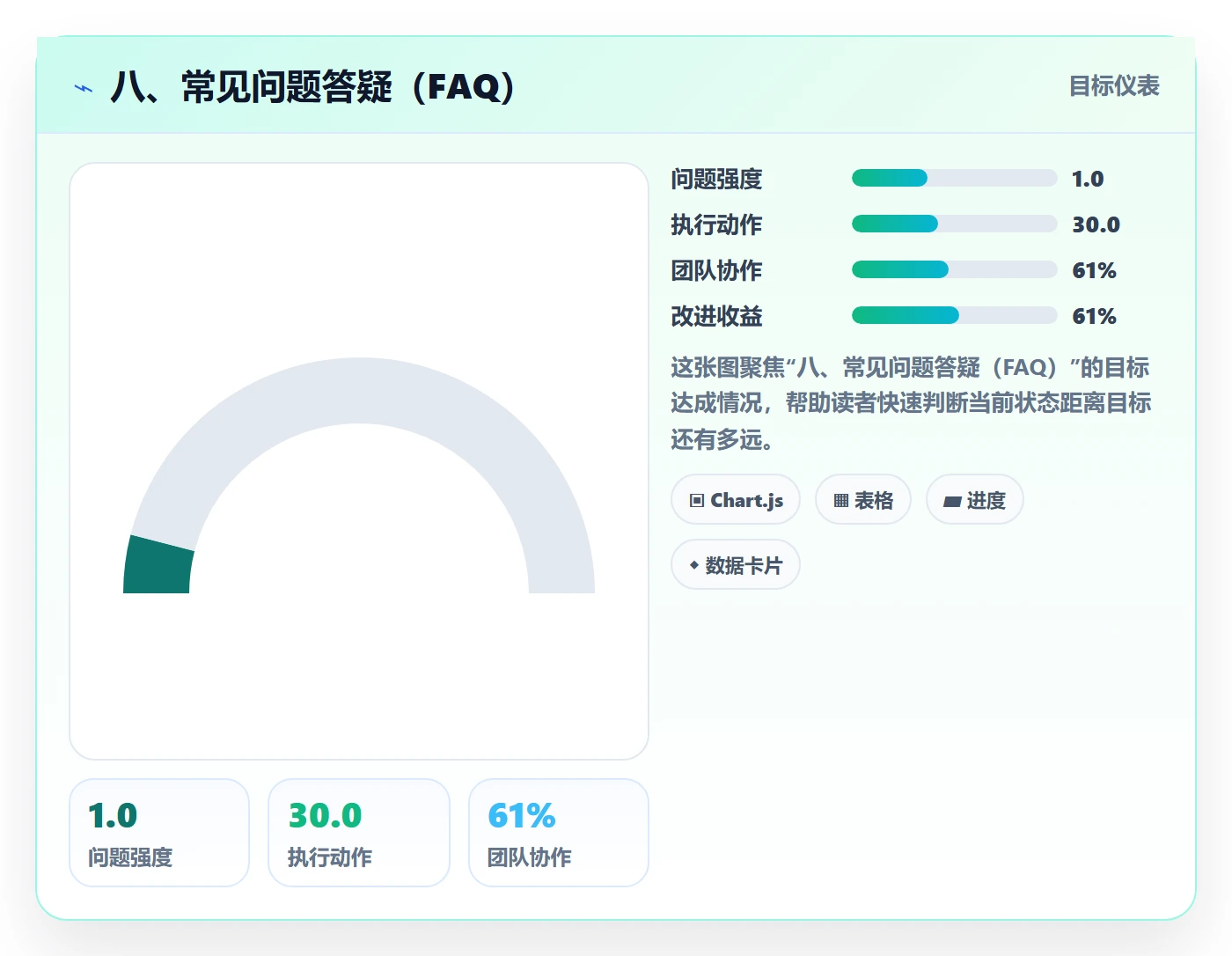1232x956 pixels.
Task: Click the diamond icon on 数据卡片 tag
Action: [x=694, y=565]
